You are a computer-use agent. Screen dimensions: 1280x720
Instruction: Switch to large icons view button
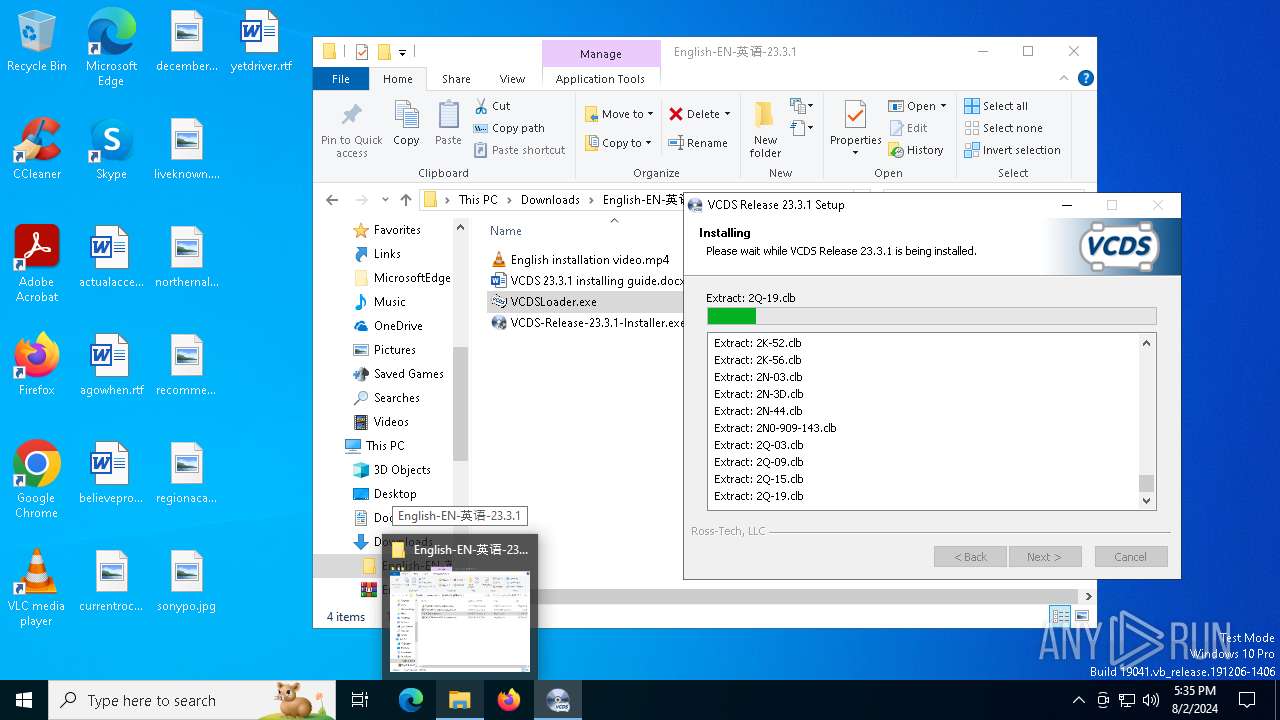[x=1081, y=616]
